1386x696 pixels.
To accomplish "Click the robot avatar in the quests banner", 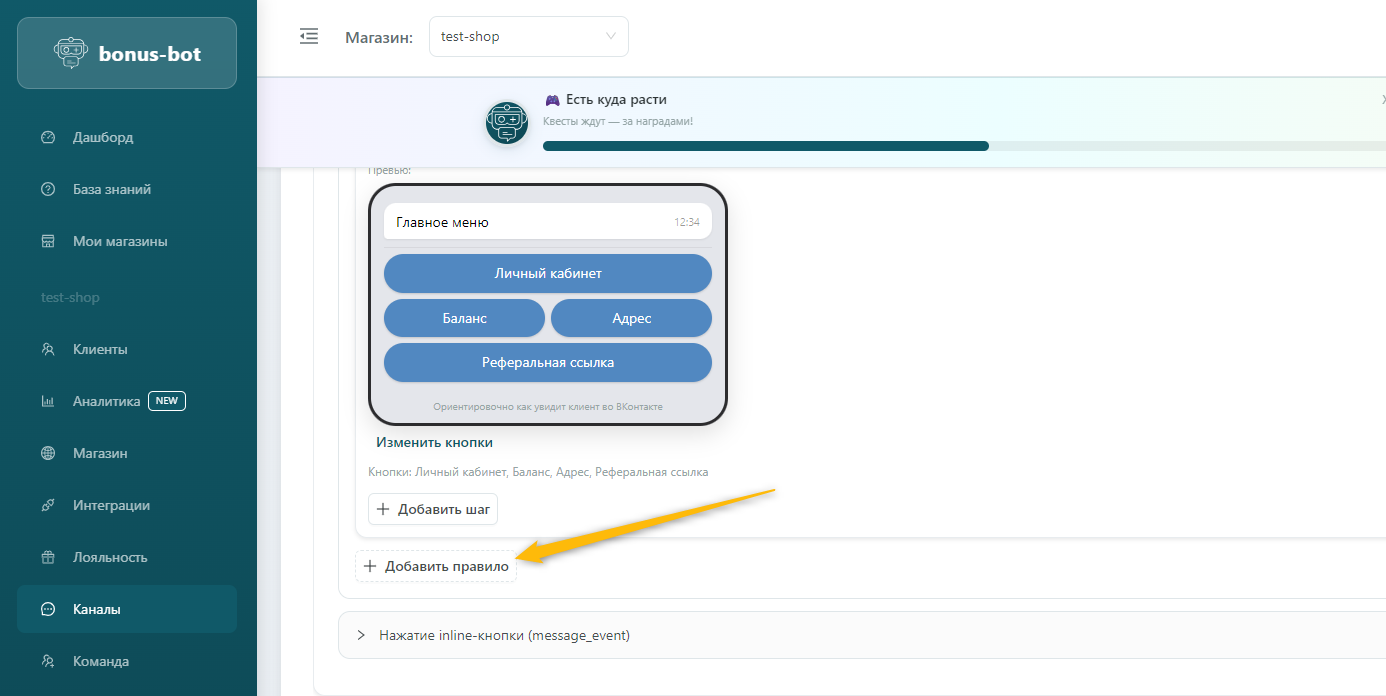I will point(507,123).
